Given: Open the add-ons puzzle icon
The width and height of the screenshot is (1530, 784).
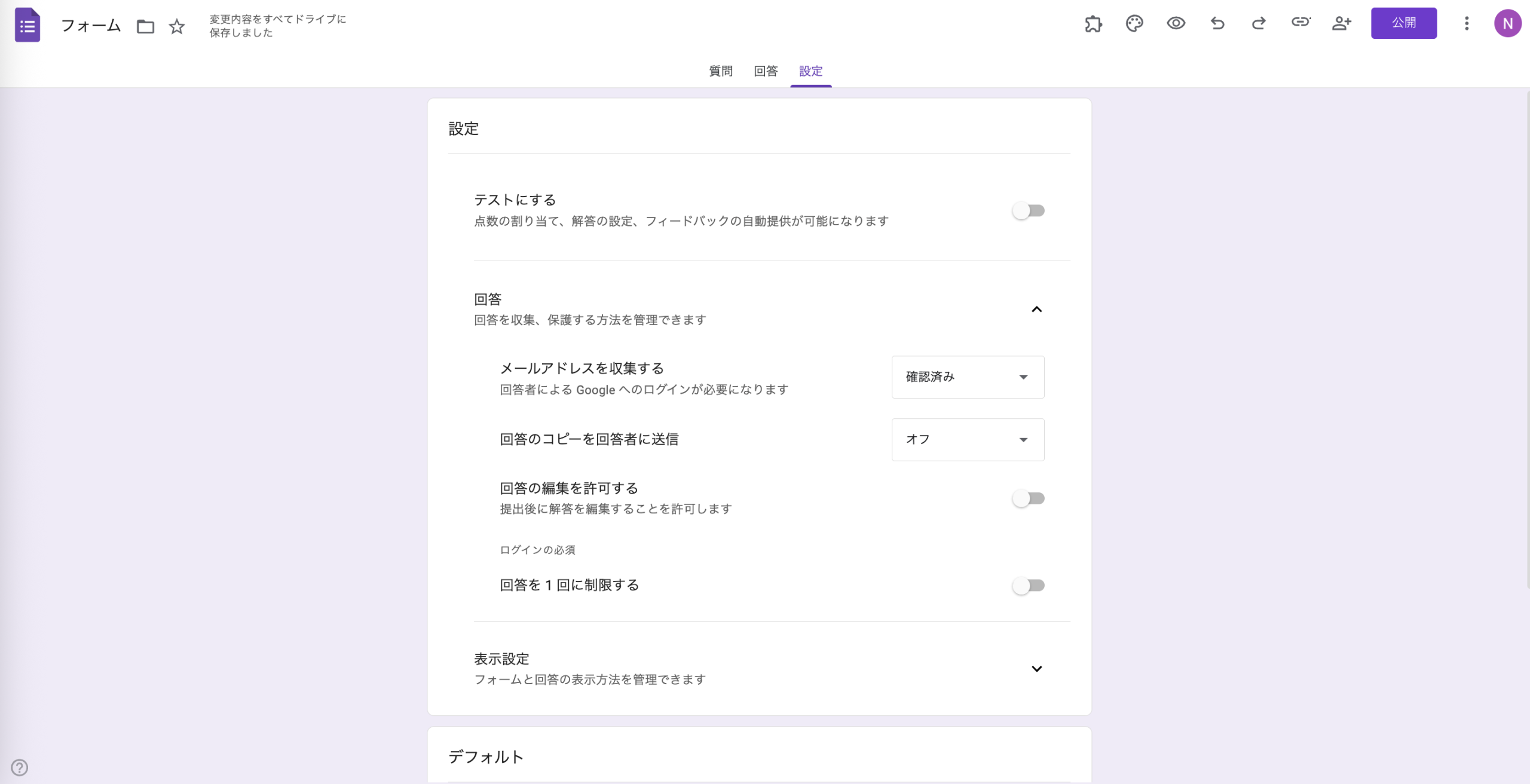Looking at the screenshot, I should coord(1094,23).
